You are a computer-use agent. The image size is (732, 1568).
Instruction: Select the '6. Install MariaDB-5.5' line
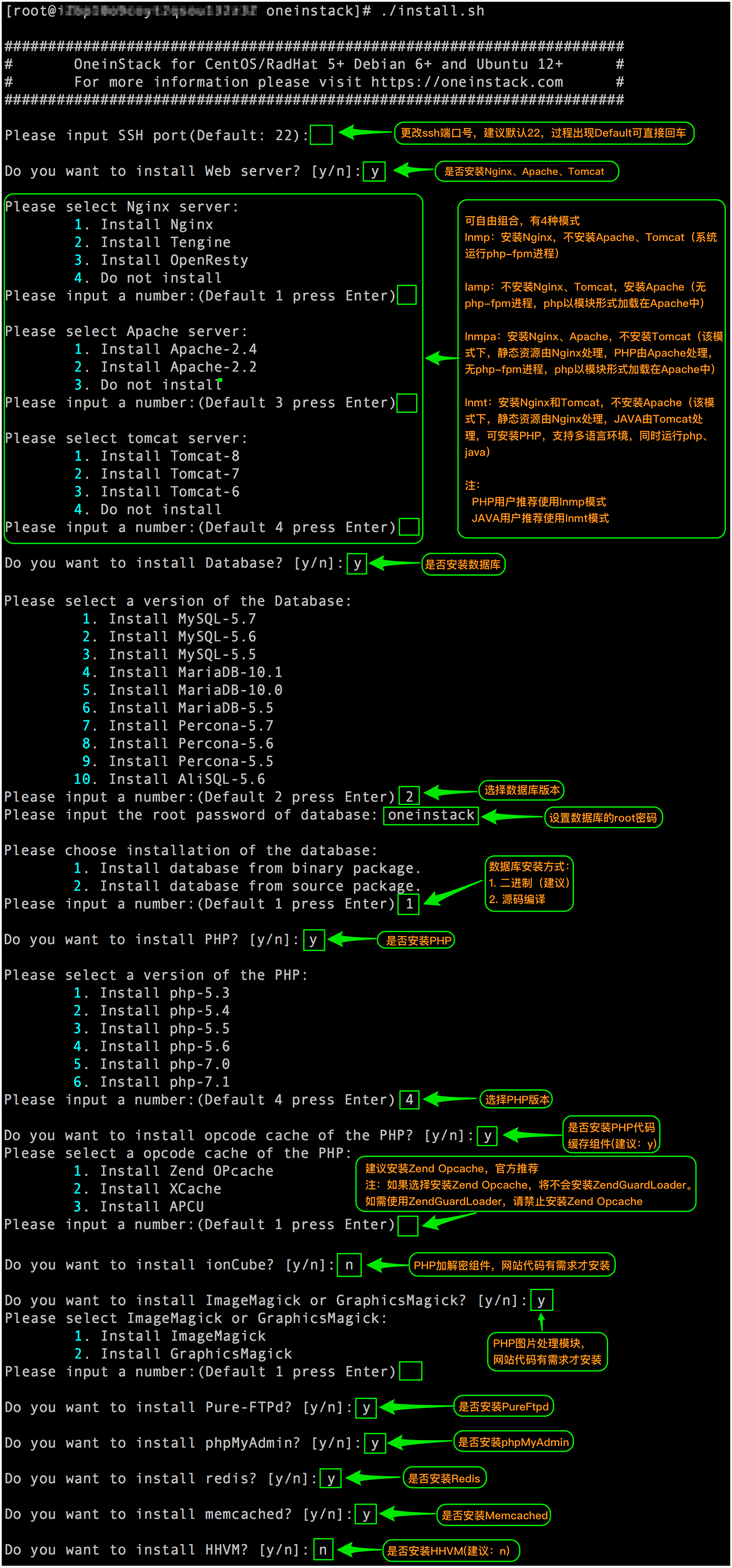coord(178,708)
